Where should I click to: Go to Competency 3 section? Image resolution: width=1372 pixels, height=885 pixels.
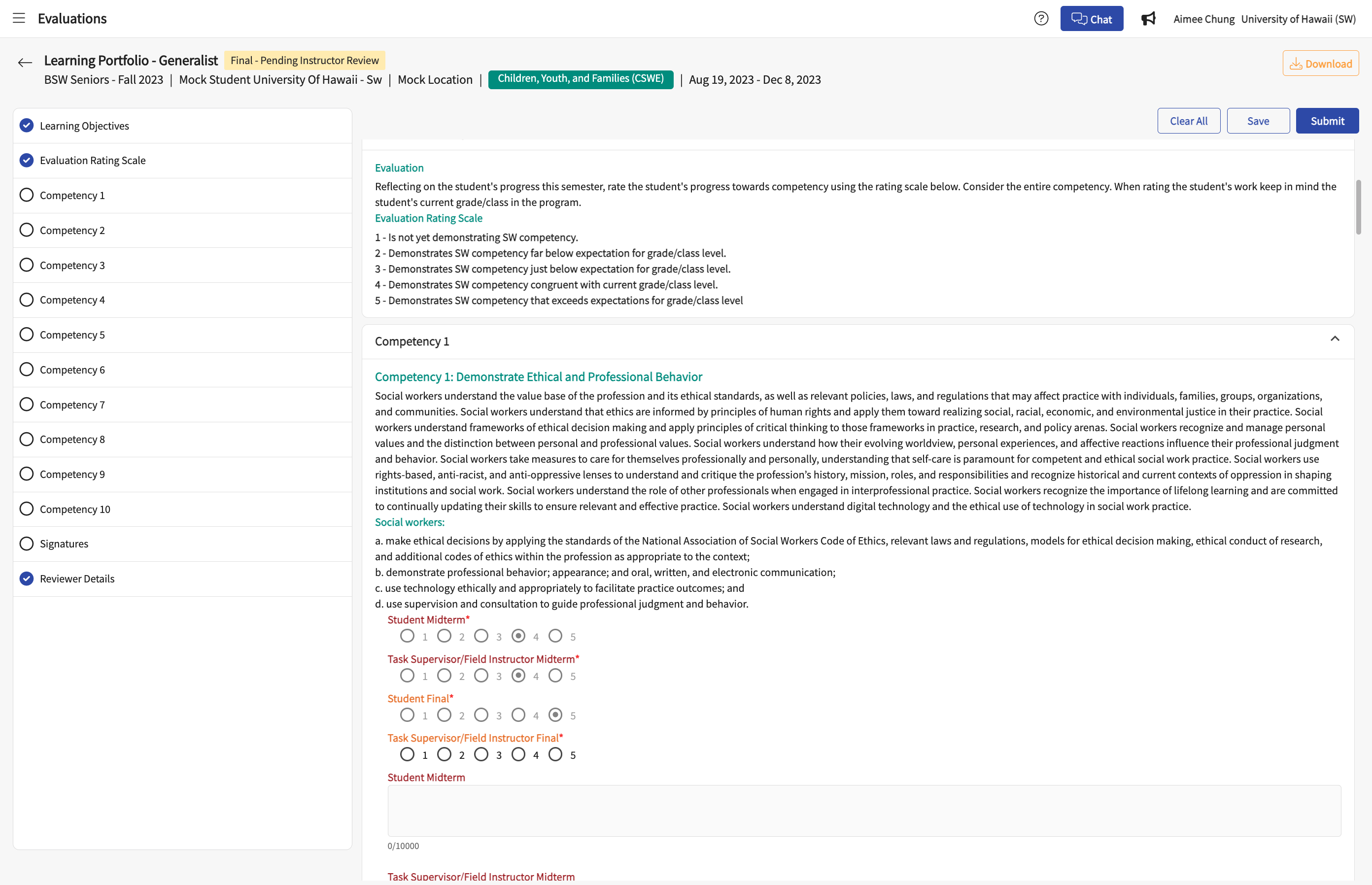[182, 265]
